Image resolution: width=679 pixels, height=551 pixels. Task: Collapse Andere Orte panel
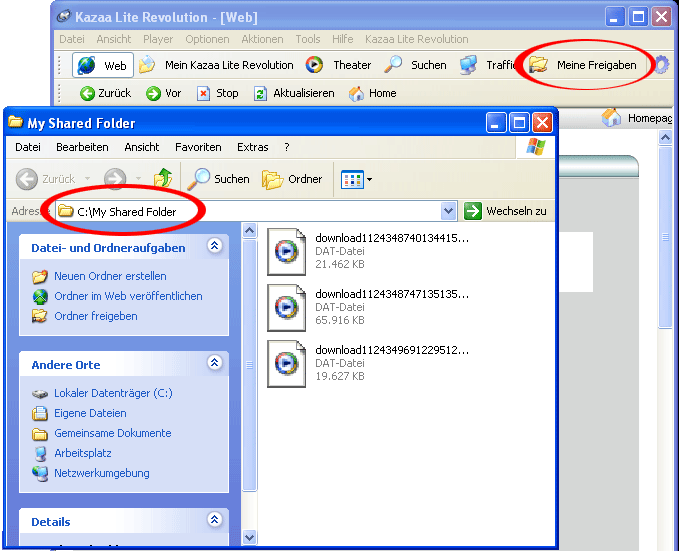point(214,362)
